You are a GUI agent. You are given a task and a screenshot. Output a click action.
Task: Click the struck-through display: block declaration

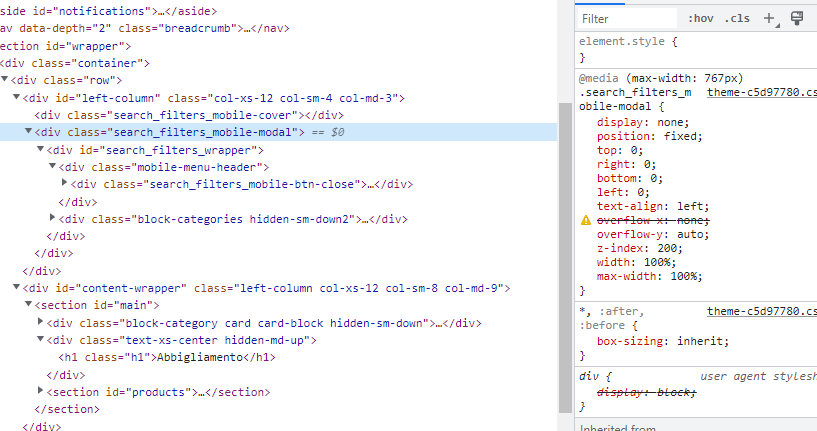(x=646, y=392)
